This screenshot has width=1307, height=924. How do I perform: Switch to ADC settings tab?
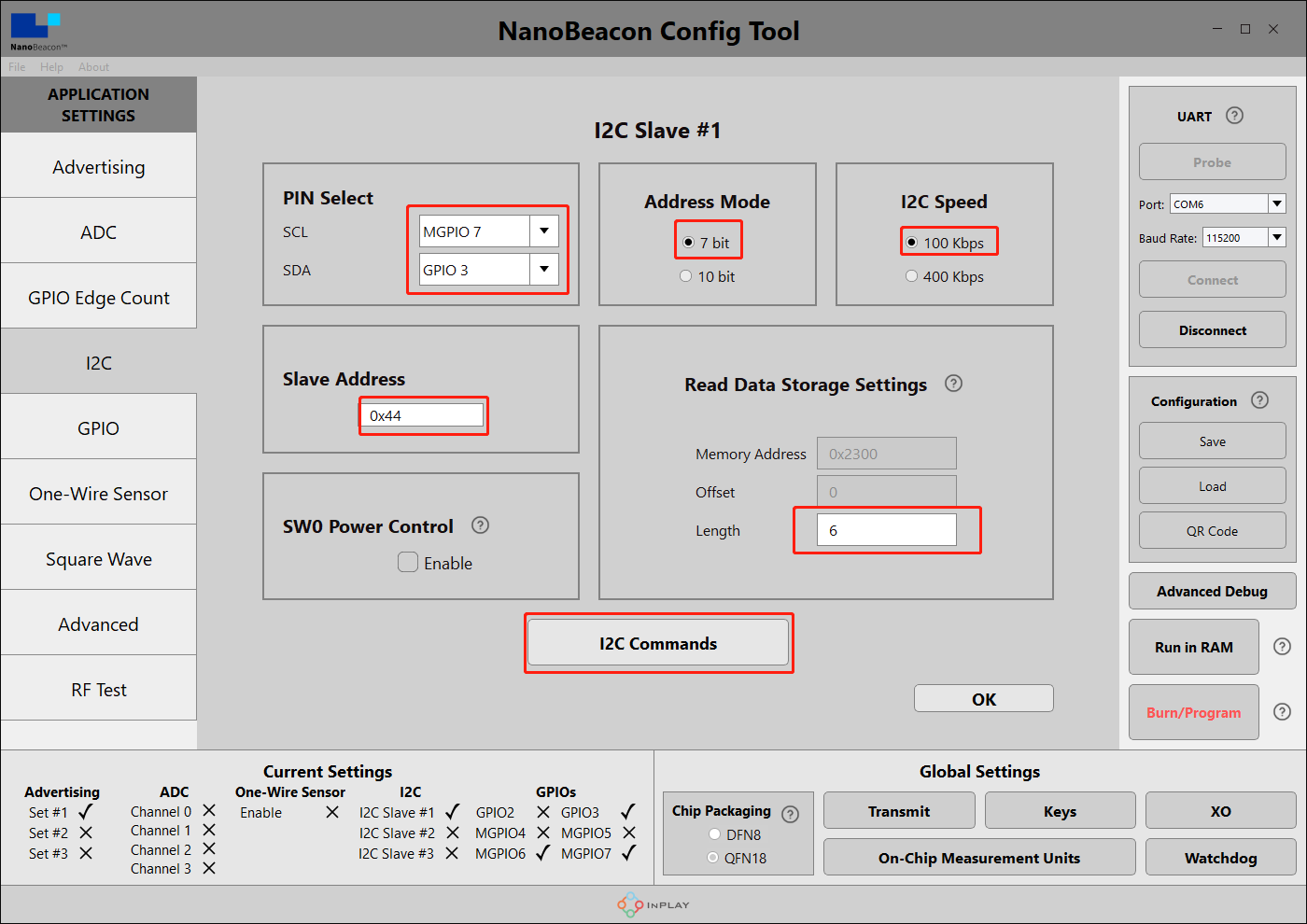coord(98,231)
